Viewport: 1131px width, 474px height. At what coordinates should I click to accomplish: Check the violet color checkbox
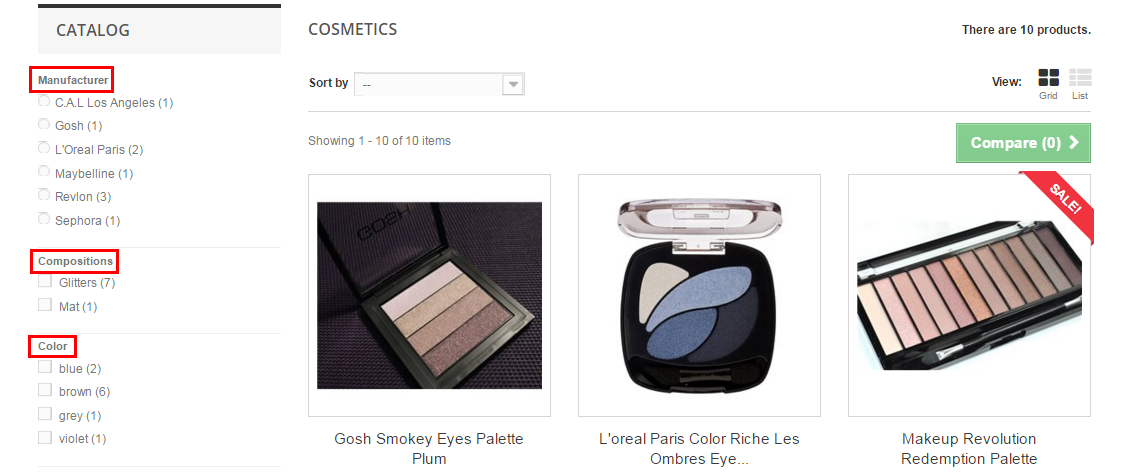click(x=45, y=437)
